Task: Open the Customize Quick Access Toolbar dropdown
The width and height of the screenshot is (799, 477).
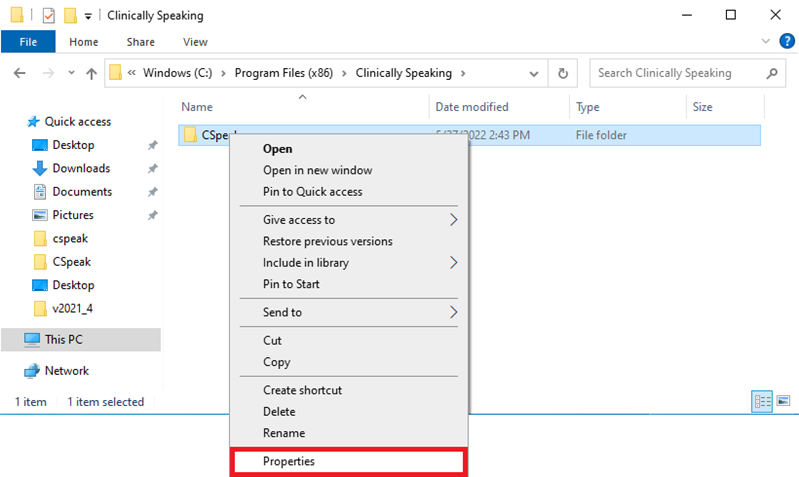Action: point(88,16)
